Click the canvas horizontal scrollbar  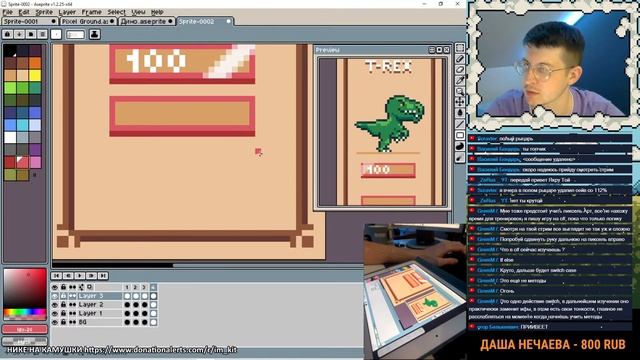pos(207,265)
